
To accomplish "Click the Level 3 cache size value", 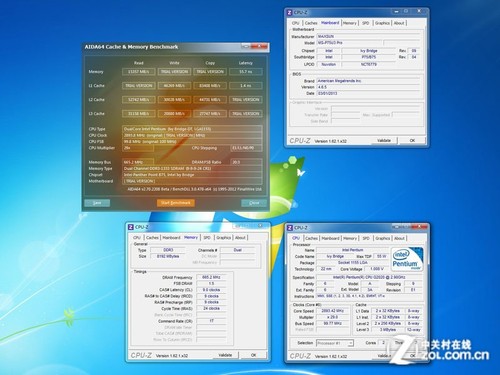I will pos(388,330).
